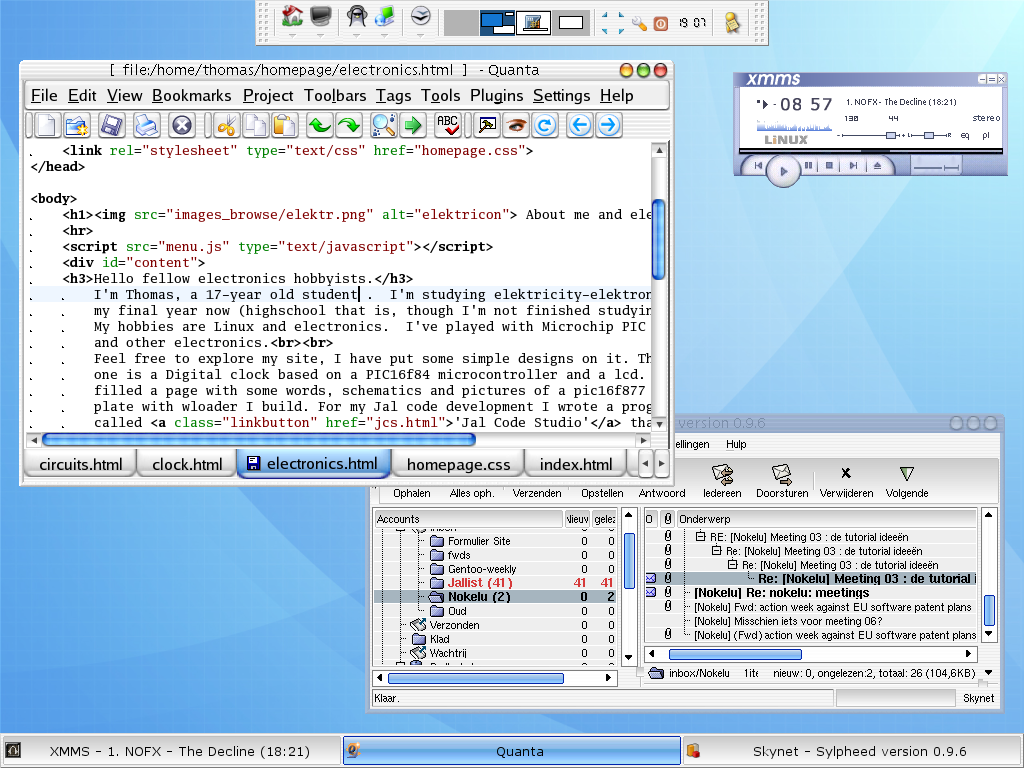This screenshot has width=1024, height=768.
Task: Reload preview with the blue circular arrow
Action: click(x=545, y=125)
